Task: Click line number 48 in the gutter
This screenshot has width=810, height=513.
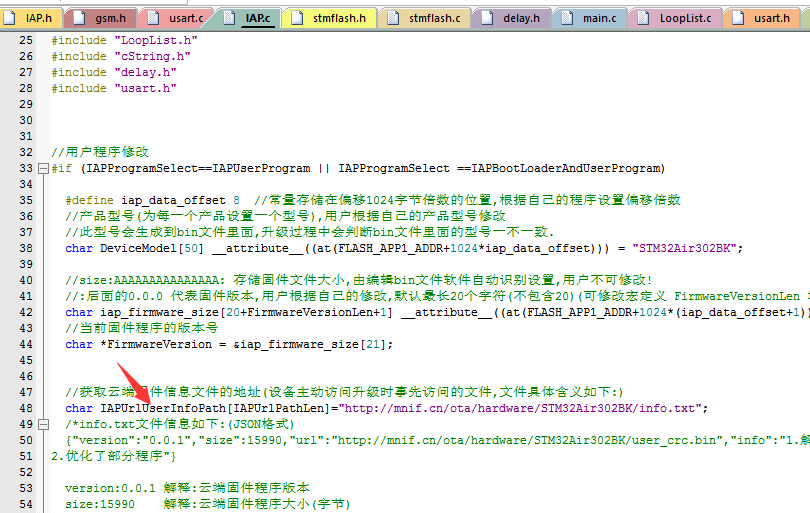Action: (26, 409)
